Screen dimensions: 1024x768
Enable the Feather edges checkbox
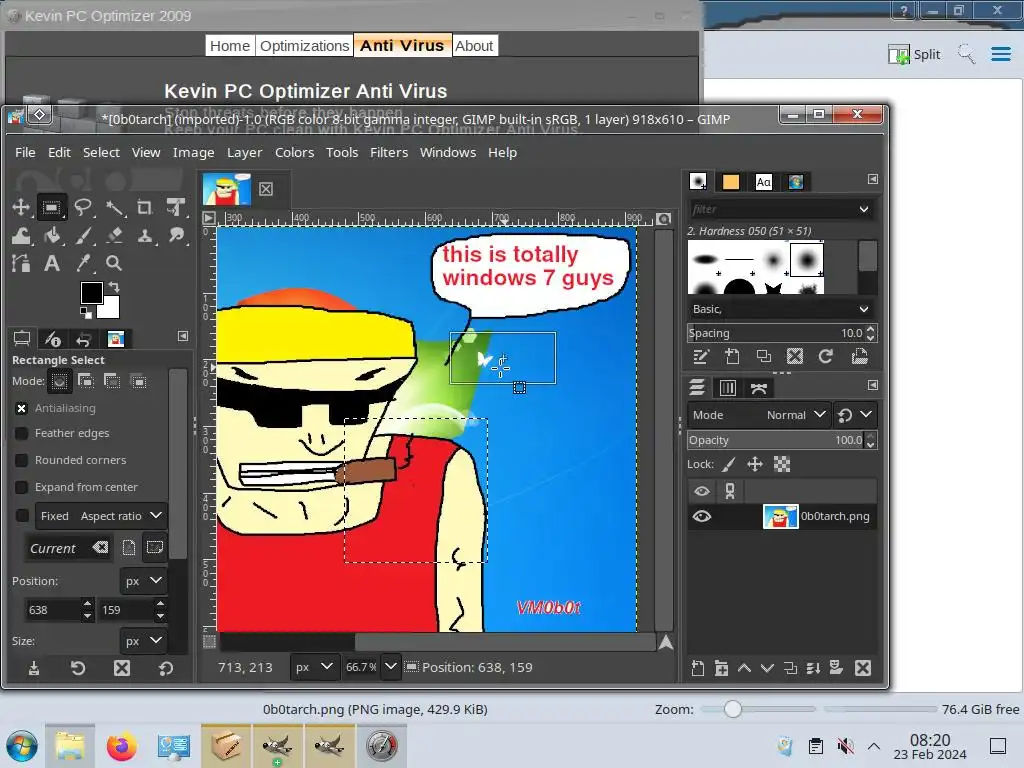[x=22, y=434]
